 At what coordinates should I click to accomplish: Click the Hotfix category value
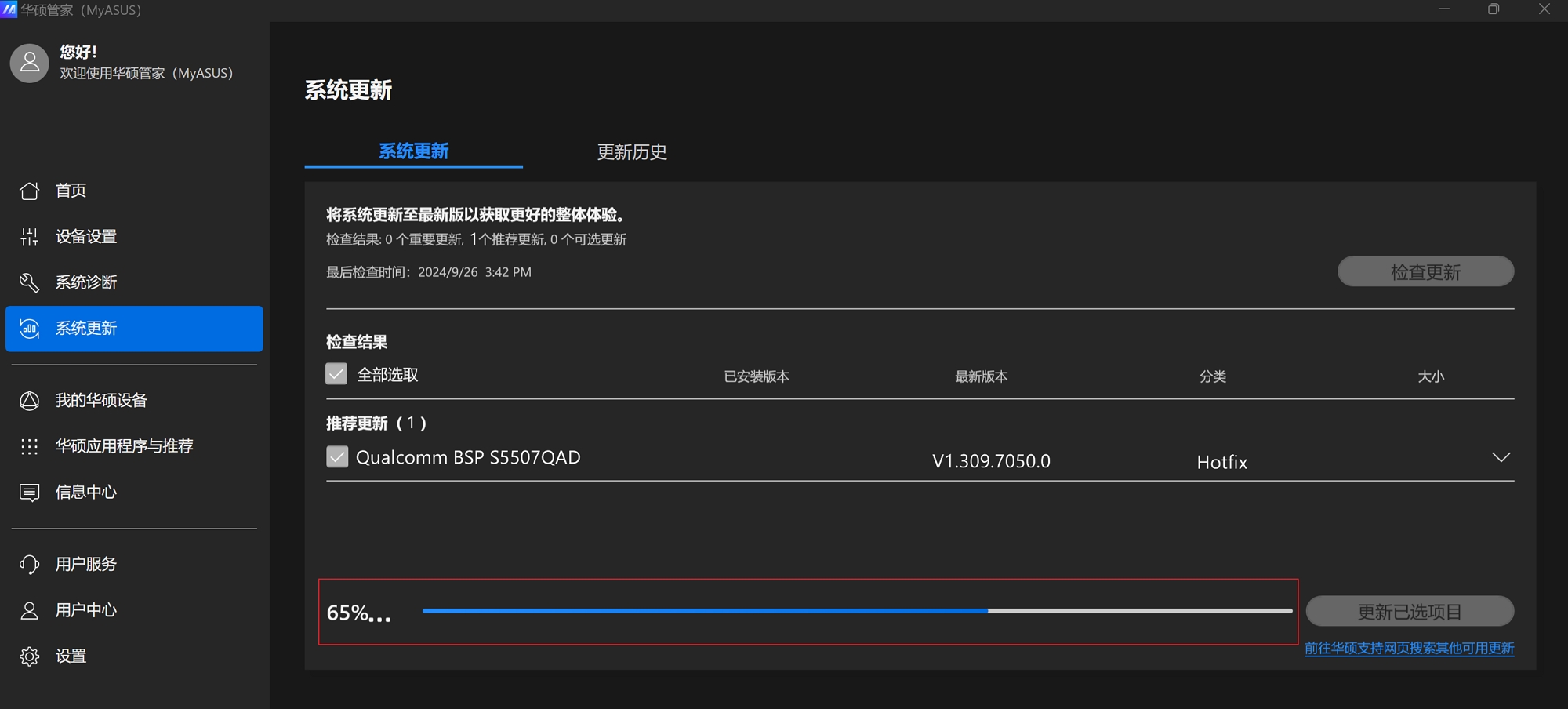tap(1221, 462)
